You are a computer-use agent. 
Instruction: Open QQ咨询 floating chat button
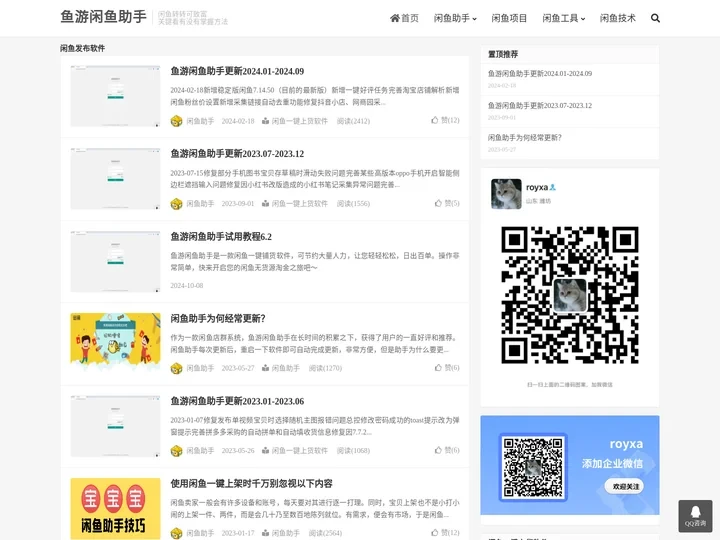point(695,516)
